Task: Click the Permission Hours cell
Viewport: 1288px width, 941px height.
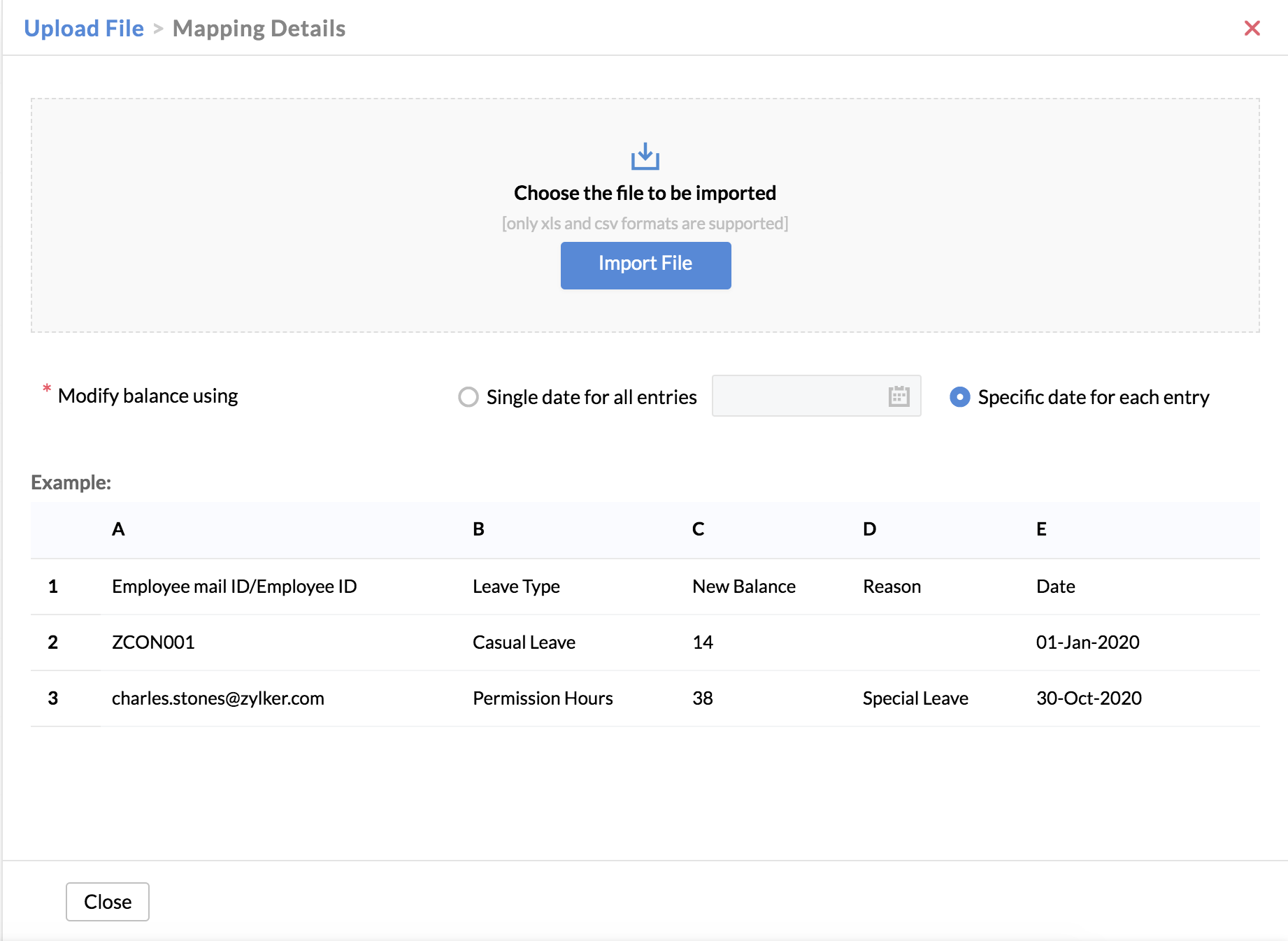Action: (543, 698)
